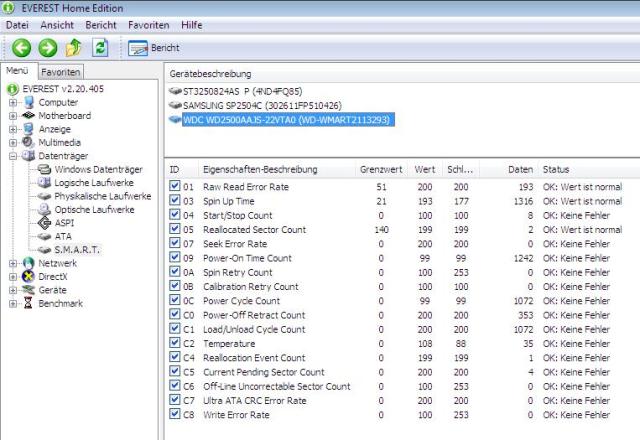Sort by the Grenzwert column header

pyautogui.click(x=381, y=169)
